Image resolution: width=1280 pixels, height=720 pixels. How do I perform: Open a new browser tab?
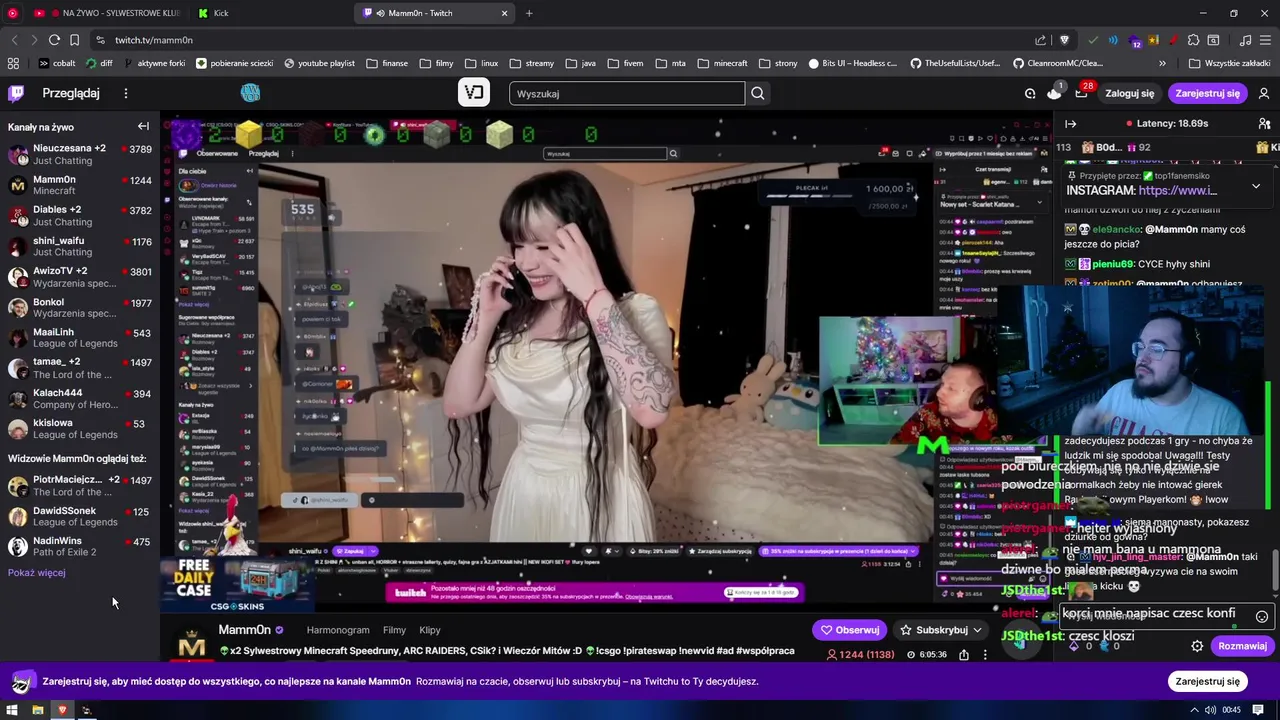tap(529, 13)
